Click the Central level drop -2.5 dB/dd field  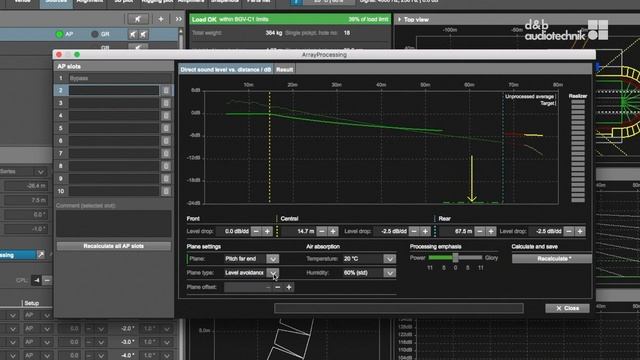pos(391,231)
